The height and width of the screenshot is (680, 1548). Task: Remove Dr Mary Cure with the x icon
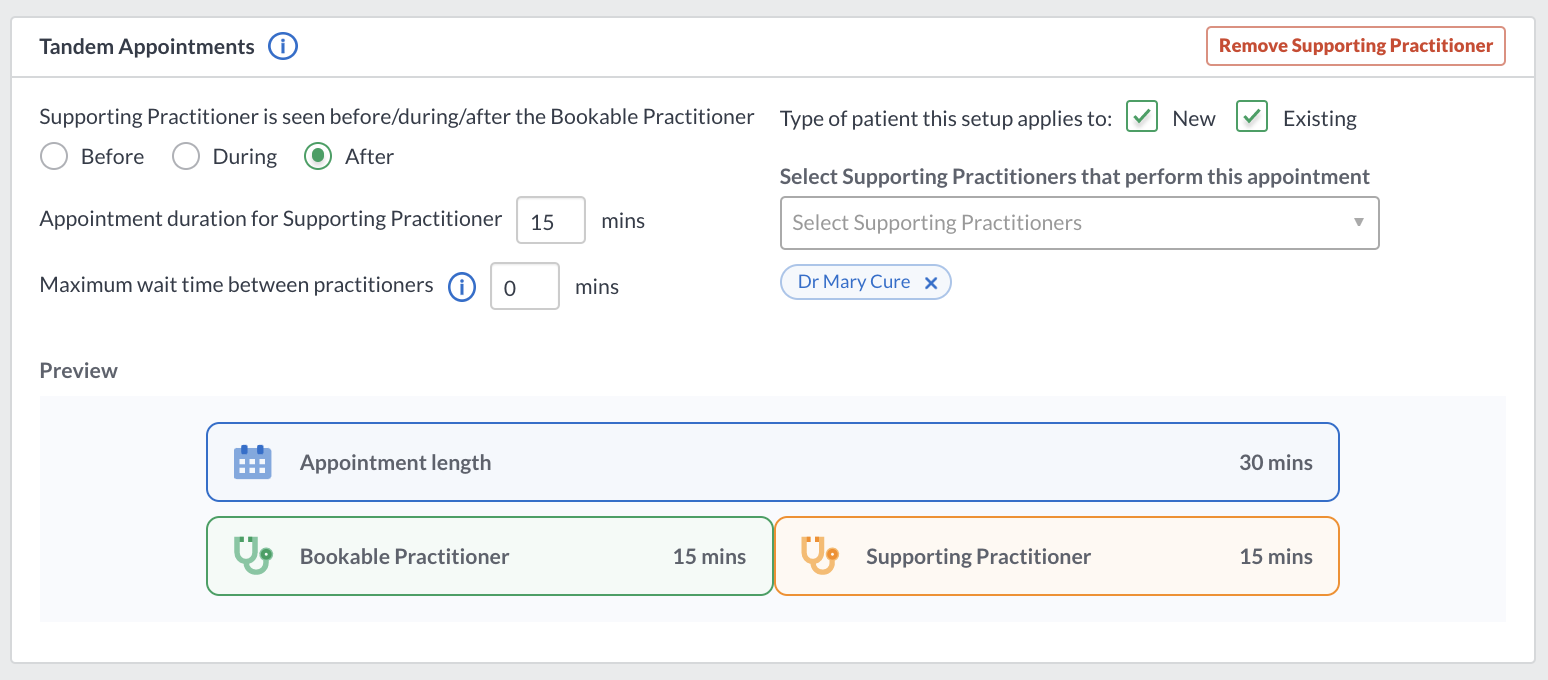pos(931,283)
